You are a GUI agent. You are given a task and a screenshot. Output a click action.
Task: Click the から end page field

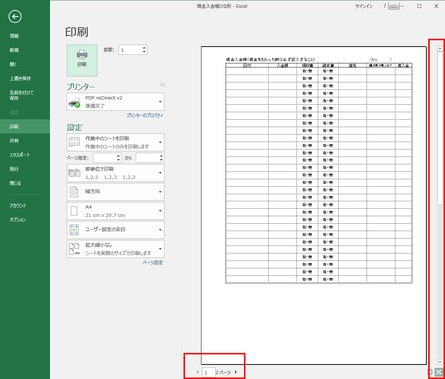click(x=147, y=158)
